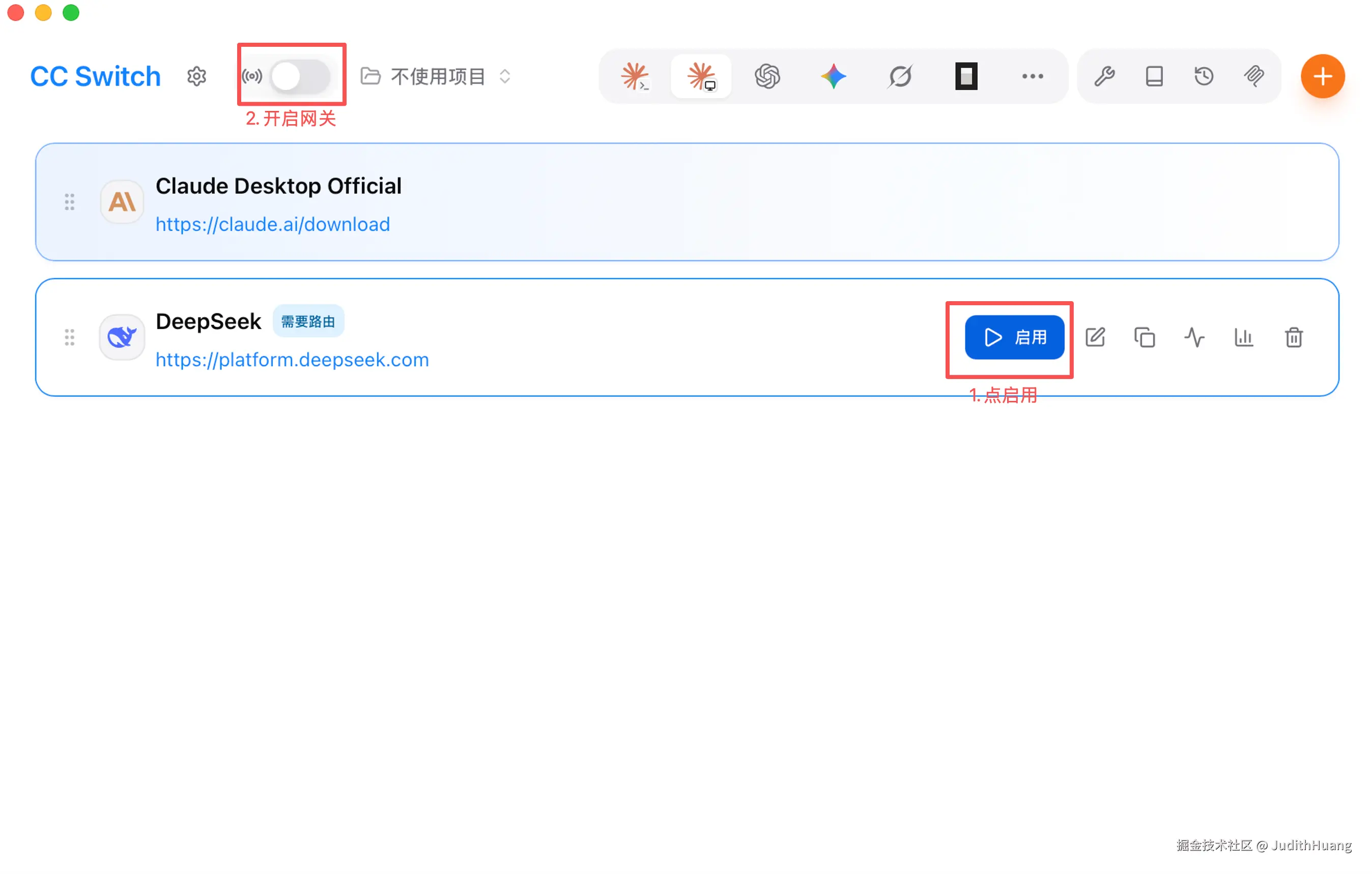Image resolution: width=1372 pixels, height=874 pixels.
Task: Switch to the OpenAI Codex tab
Action: point(767,76)
